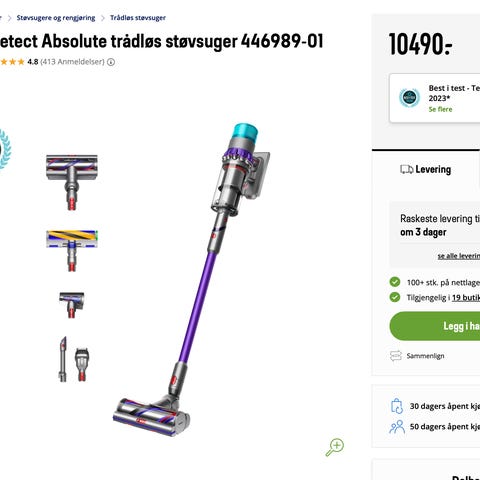This screenshot has height=480, width=480.
Task: Switch to the Levering tab
Action: (x=426, y=169)
